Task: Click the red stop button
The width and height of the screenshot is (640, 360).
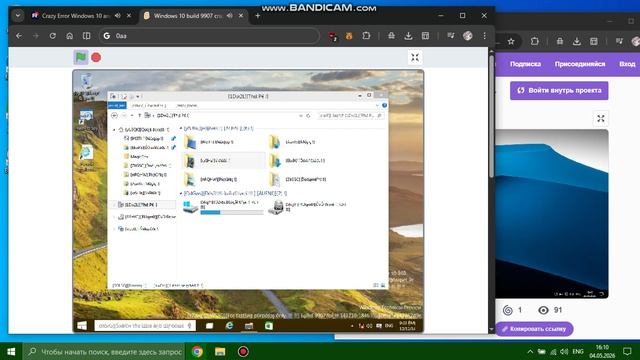Action: [96, 58]
